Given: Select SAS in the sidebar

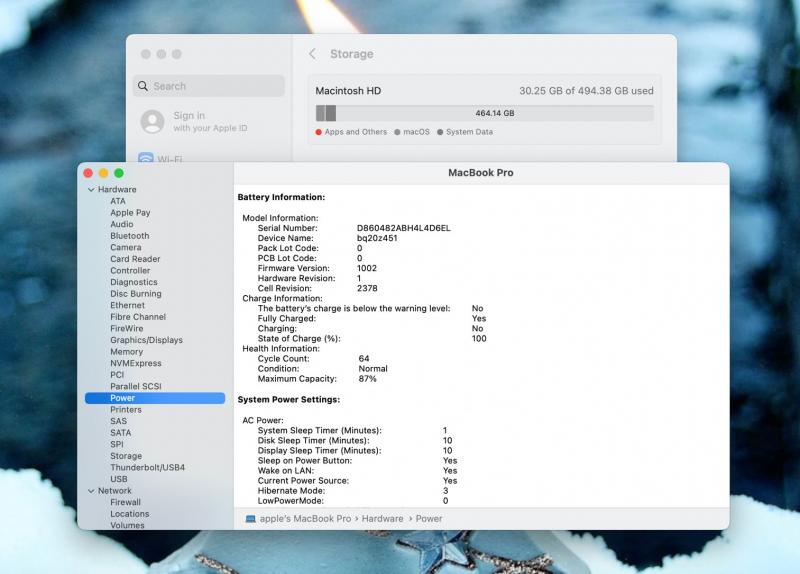Looking at the screenshot, I should point(118,421).
